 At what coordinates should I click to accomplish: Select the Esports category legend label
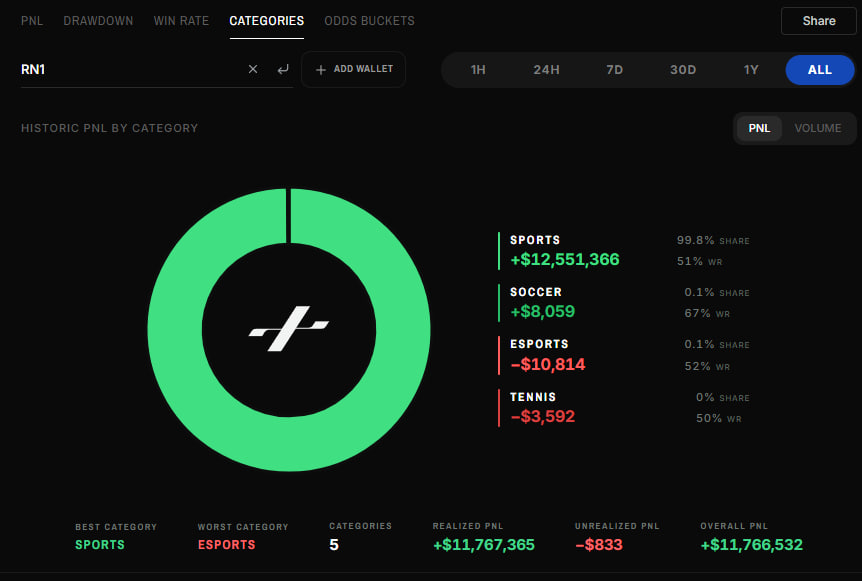pyautogui.click(x=539, y=344)
